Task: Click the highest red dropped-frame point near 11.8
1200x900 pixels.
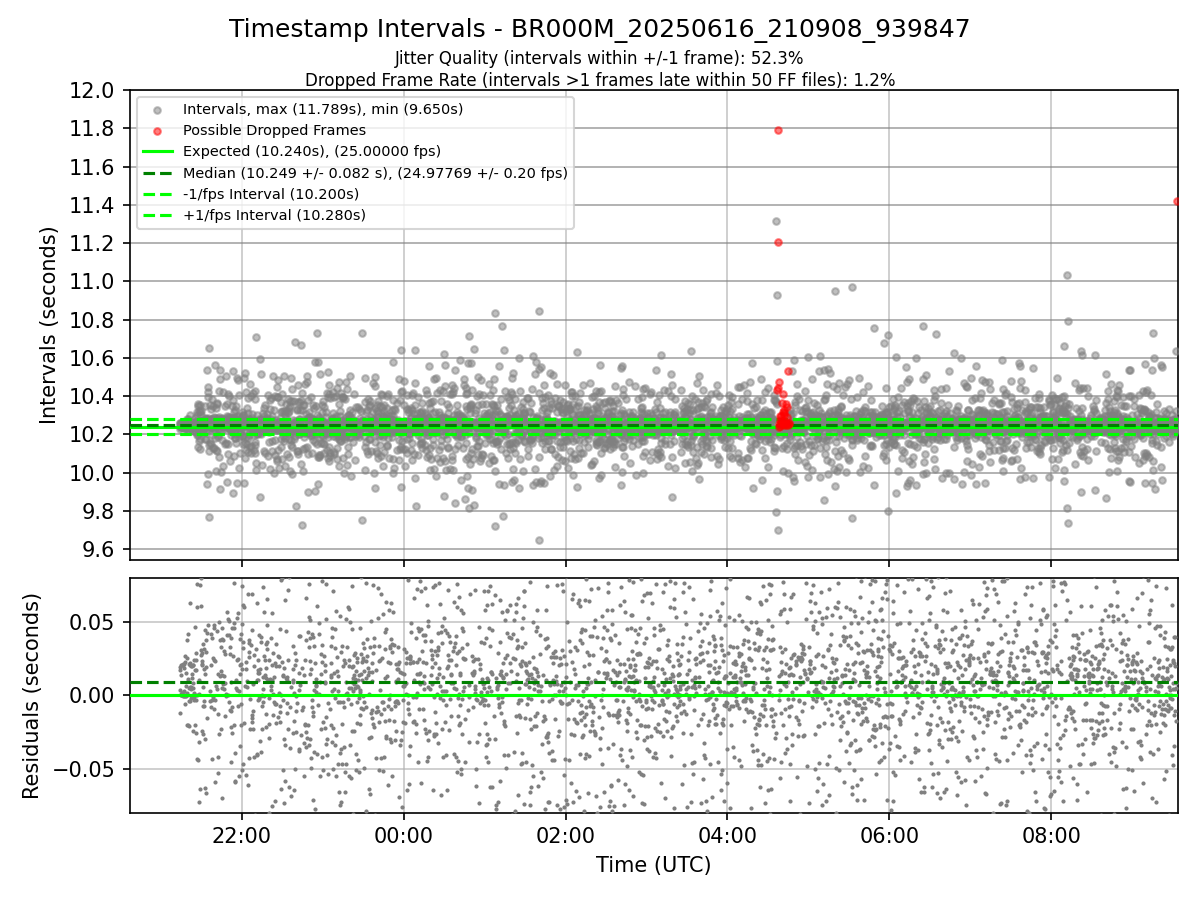Action: [x=778, y=130]
